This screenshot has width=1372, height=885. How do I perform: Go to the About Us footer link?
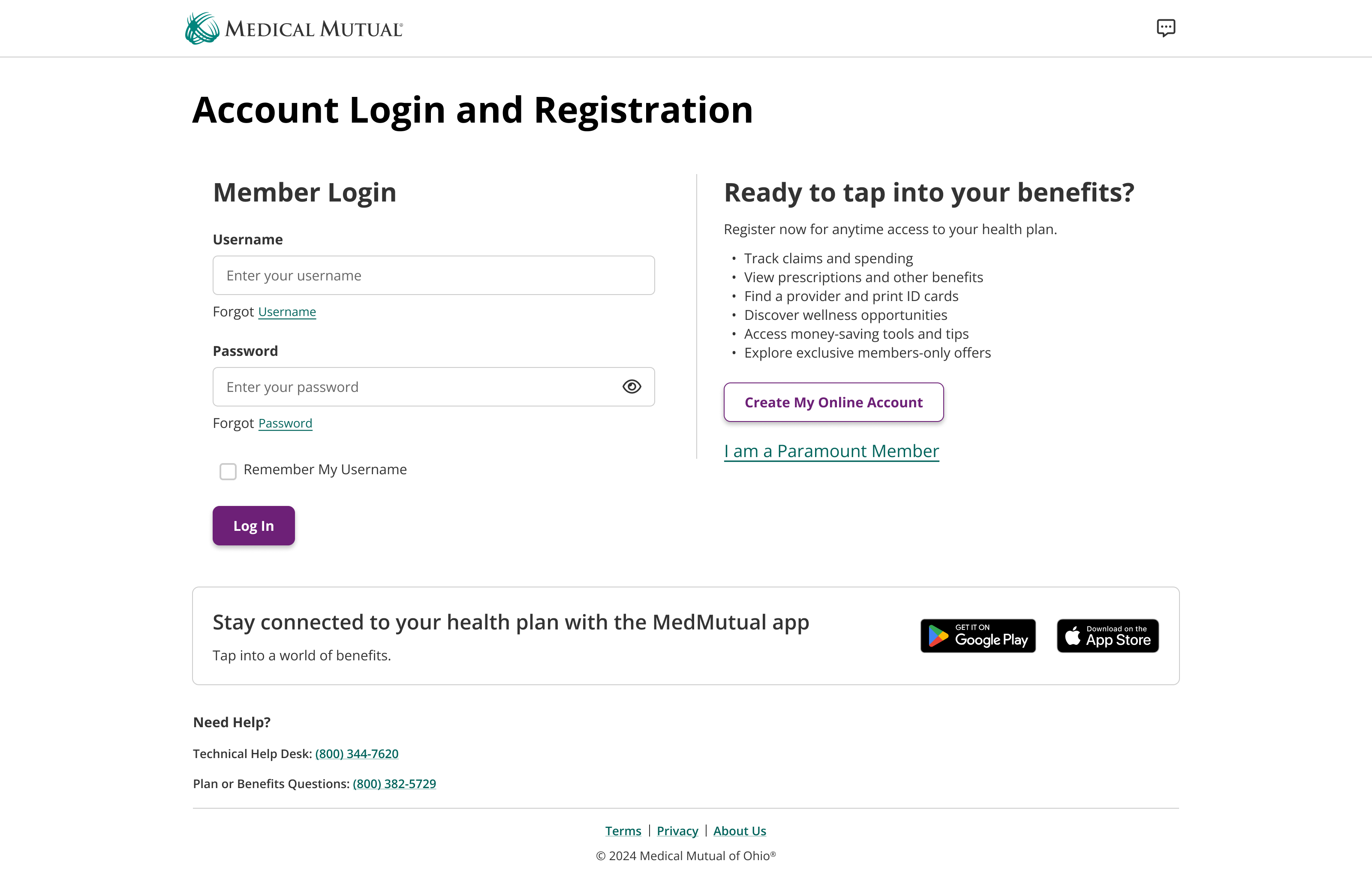tap(740, 831)
